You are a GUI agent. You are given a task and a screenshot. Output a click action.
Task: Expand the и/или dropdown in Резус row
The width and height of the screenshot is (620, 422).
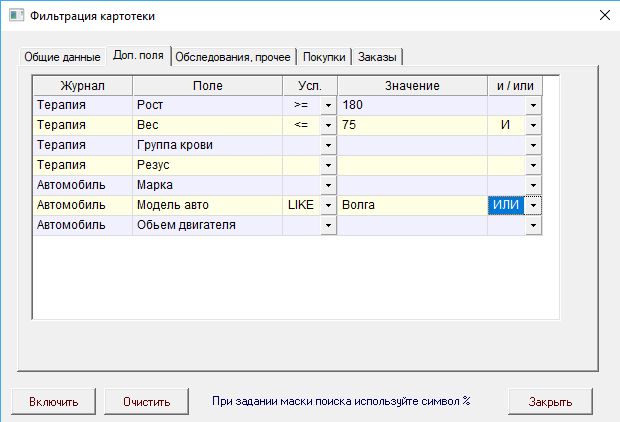coord(533,165)
